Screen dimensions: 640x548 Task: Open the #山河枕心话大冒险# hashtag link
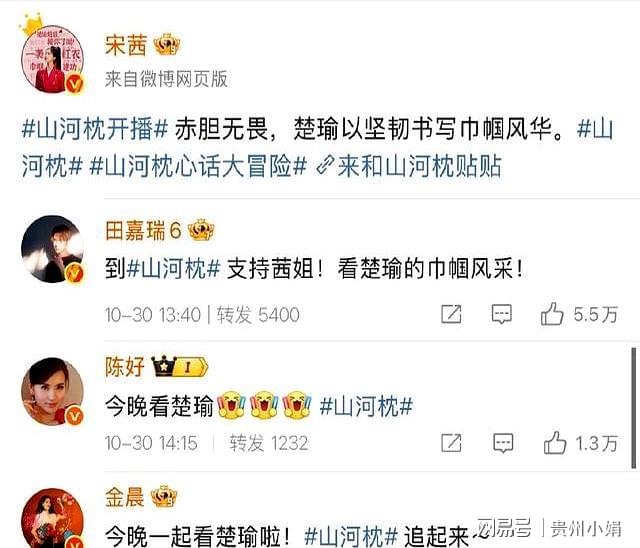point(198,166)
